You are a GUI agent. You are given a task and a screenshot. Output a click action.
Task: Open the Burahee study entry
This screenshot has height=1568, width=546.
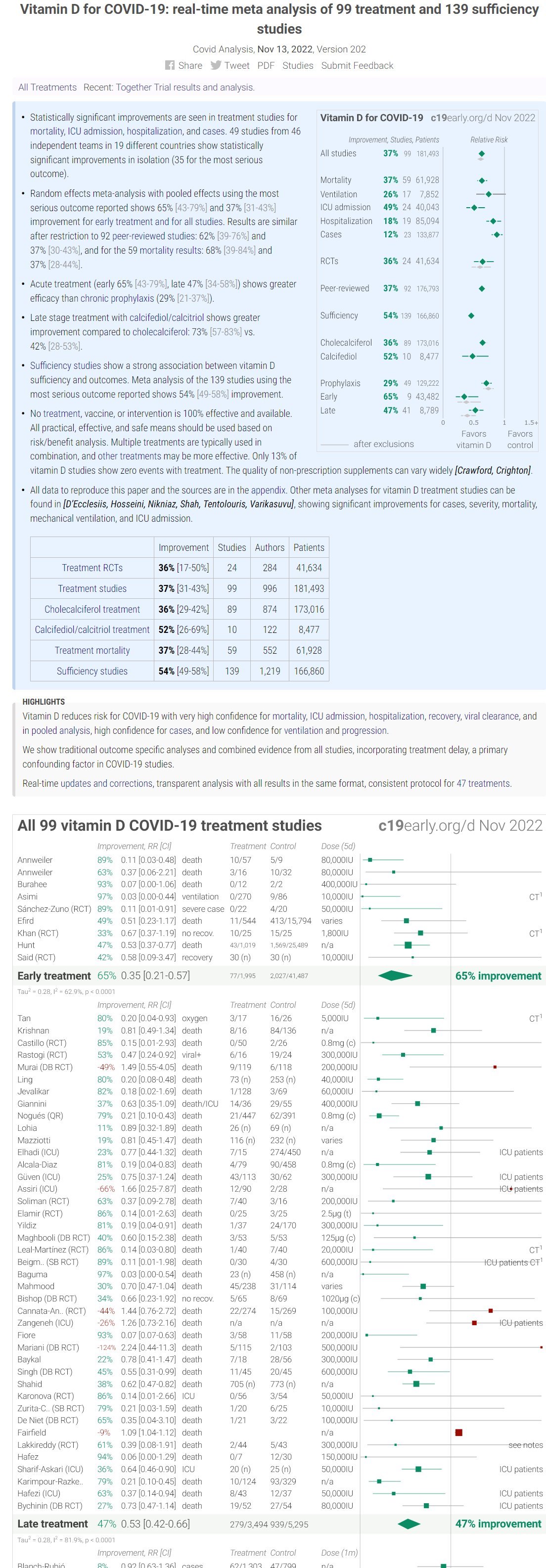tap(32, 884)
